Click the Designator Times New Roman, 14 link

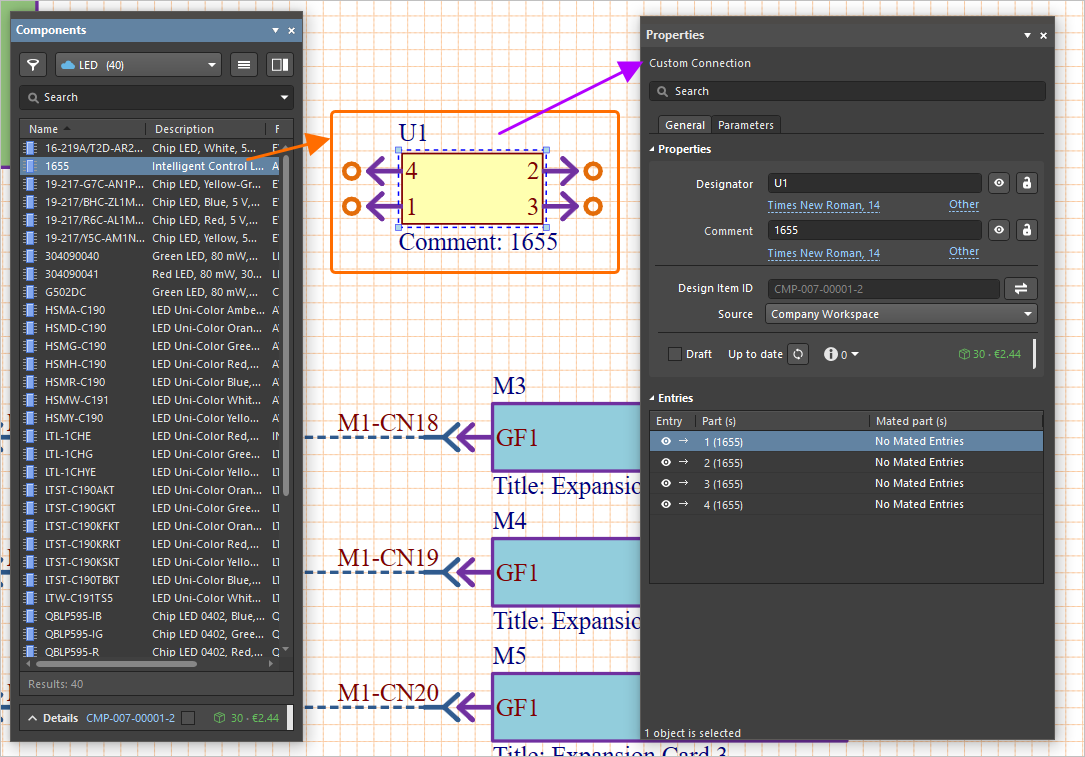[823, 205]
